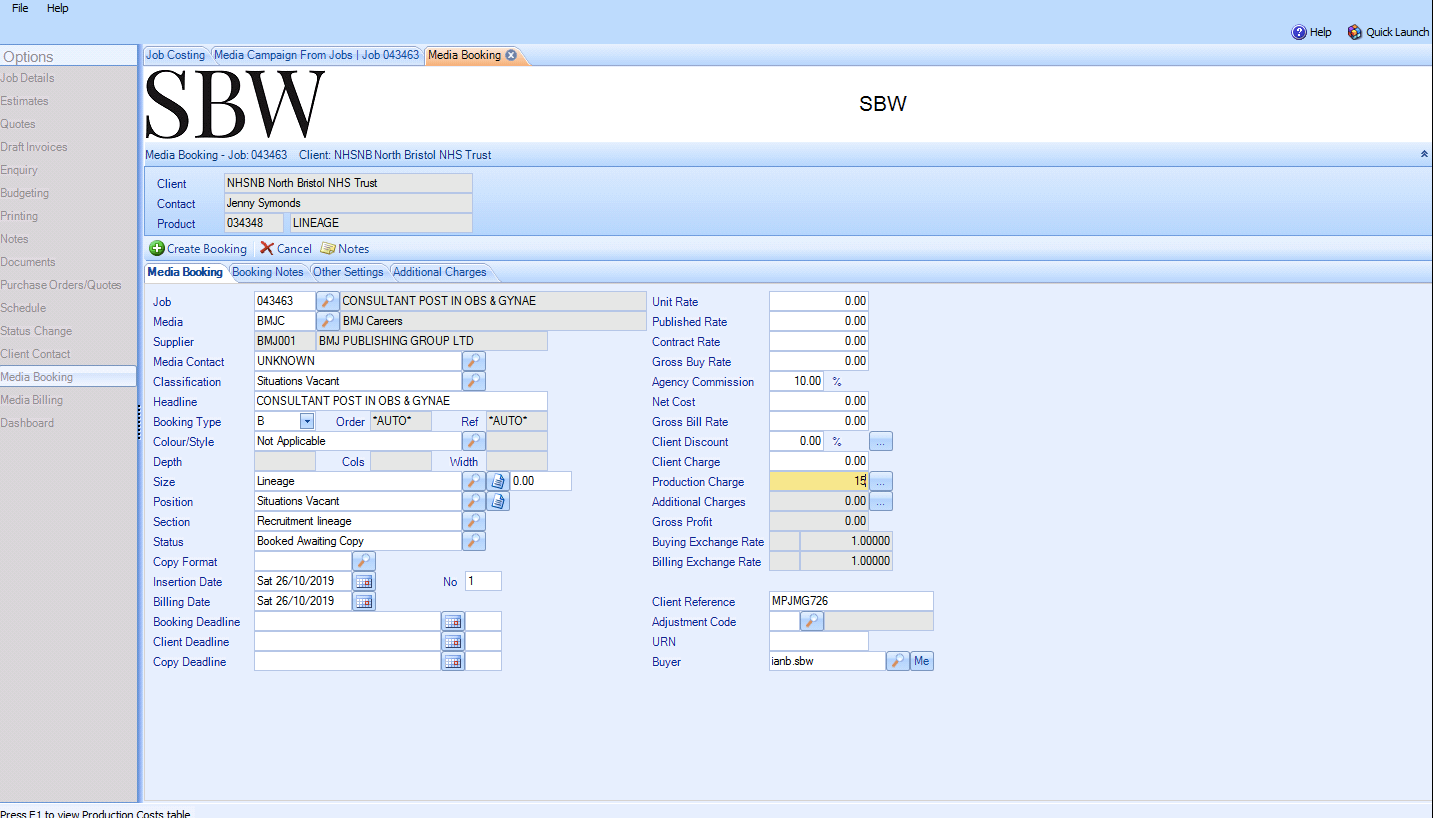Select Media Billing in Options sidebar
The width and height of the screenshot is (1433, 818).
[x=32, y=400]
